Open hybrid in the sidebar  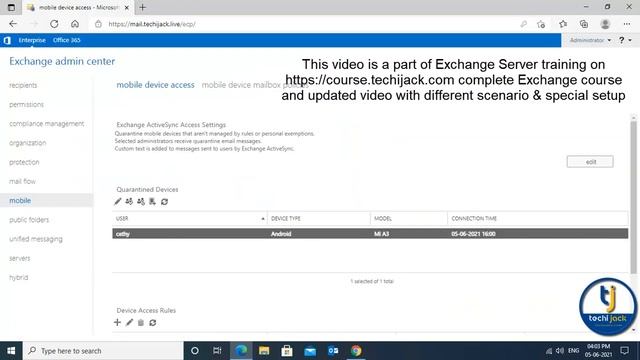[19, 277]
